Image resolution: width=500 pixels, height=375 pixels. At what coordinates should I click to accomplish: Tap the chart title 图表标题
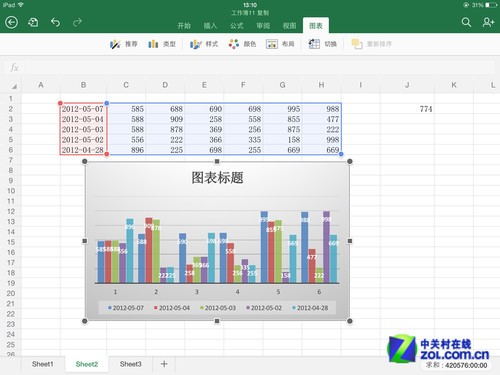(217, 178)
